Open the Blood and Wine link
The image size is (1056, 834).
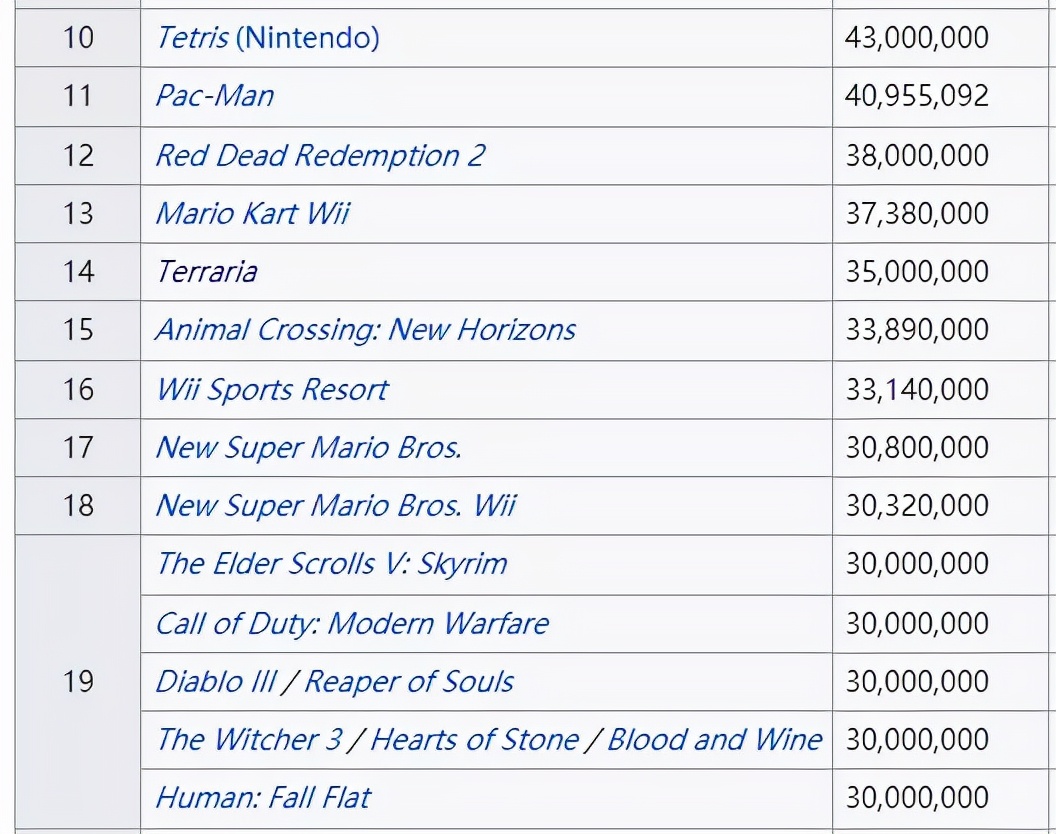pos(714,739)
